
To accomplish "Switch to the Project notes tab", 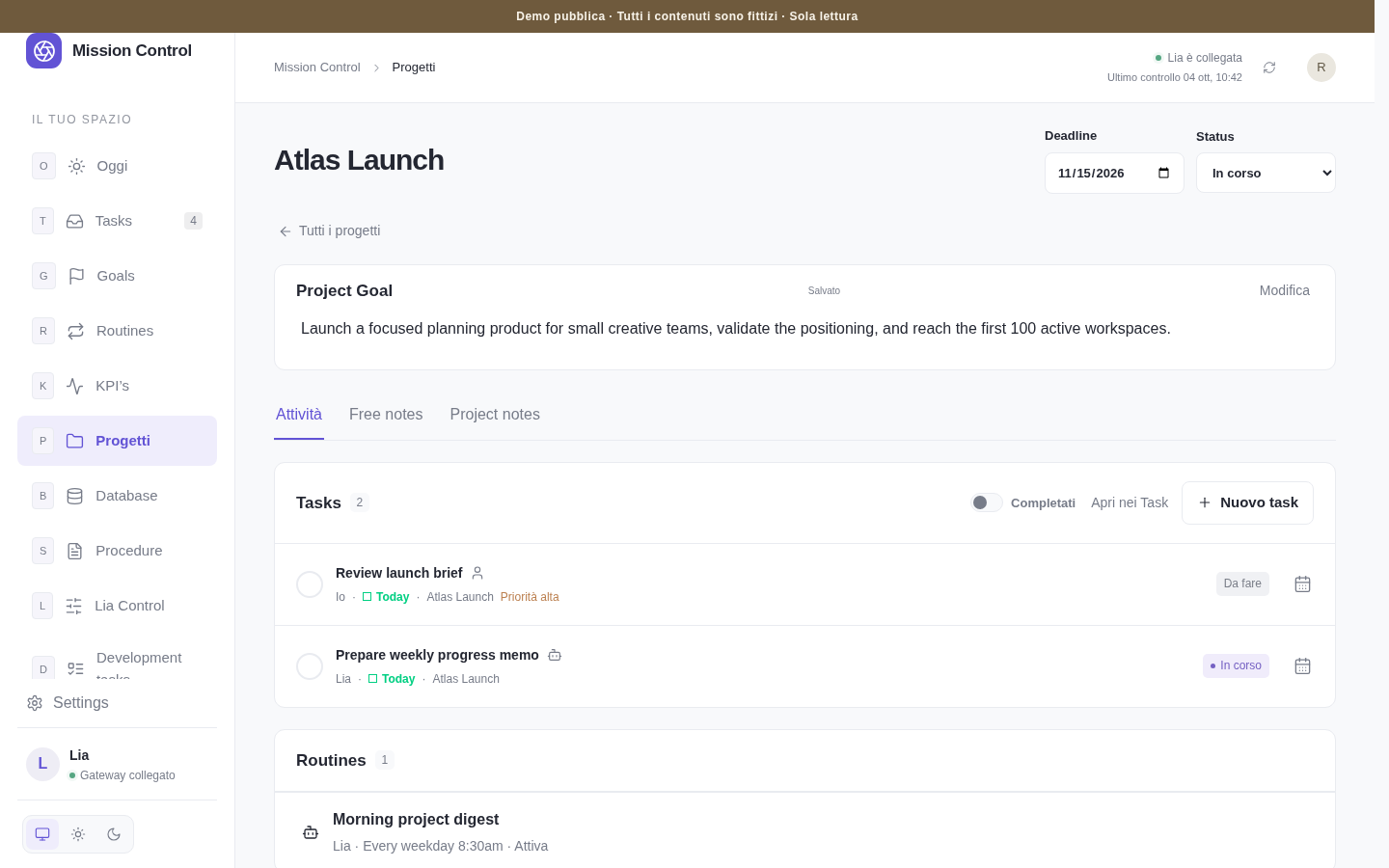I will (495, 415).
